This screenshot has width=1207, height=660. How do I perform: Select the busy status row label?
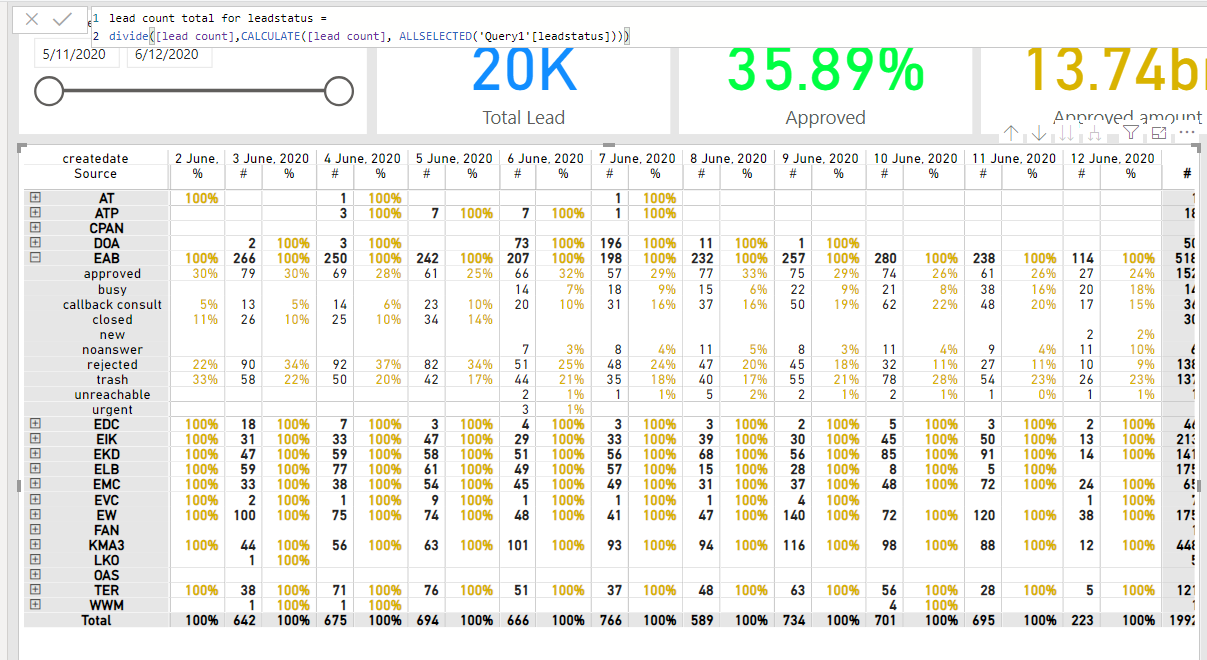(x=112, y=289)
